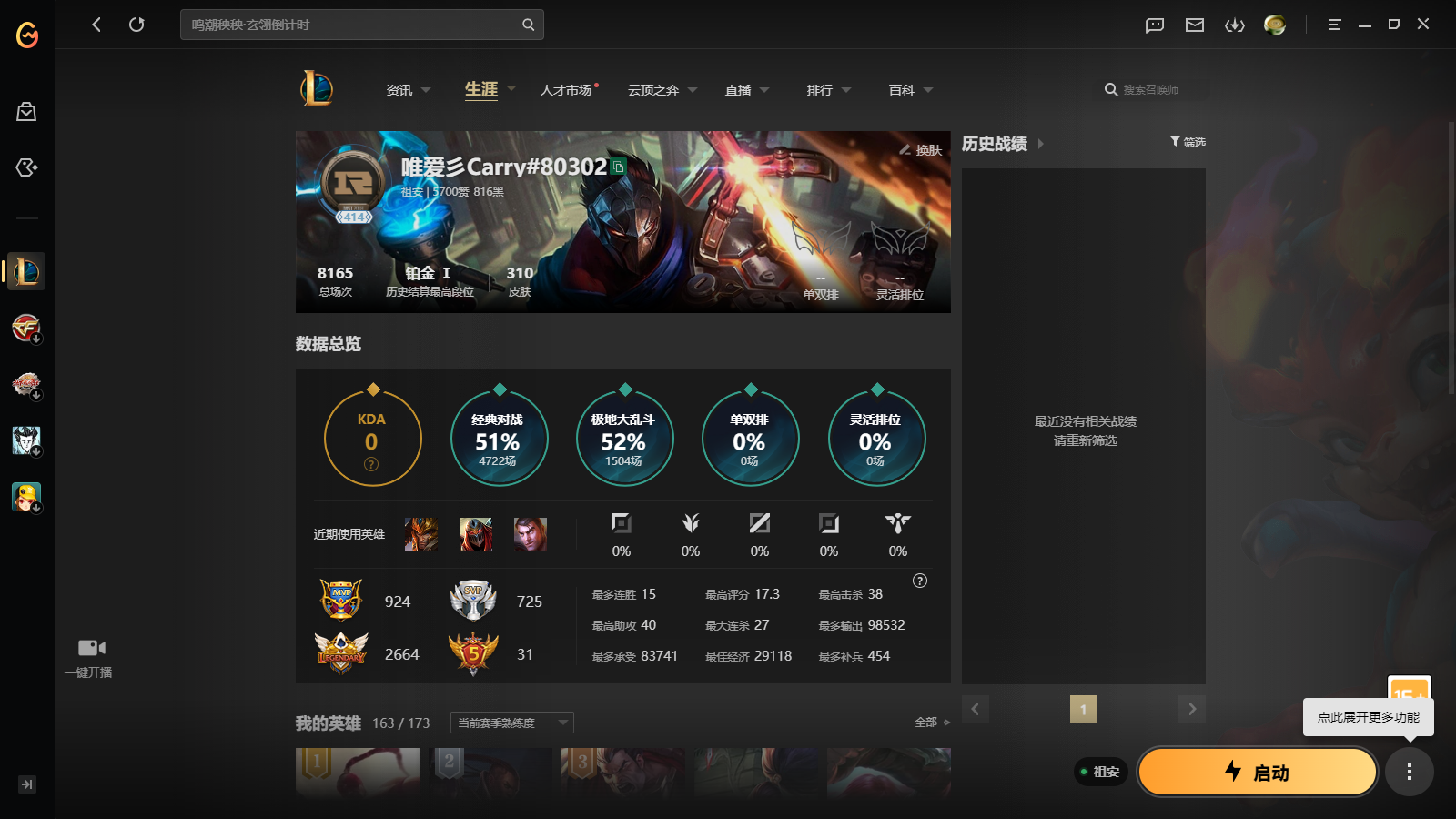Open the rank 2 hero card
The image size is (1456, 819).
coord(490,773)
